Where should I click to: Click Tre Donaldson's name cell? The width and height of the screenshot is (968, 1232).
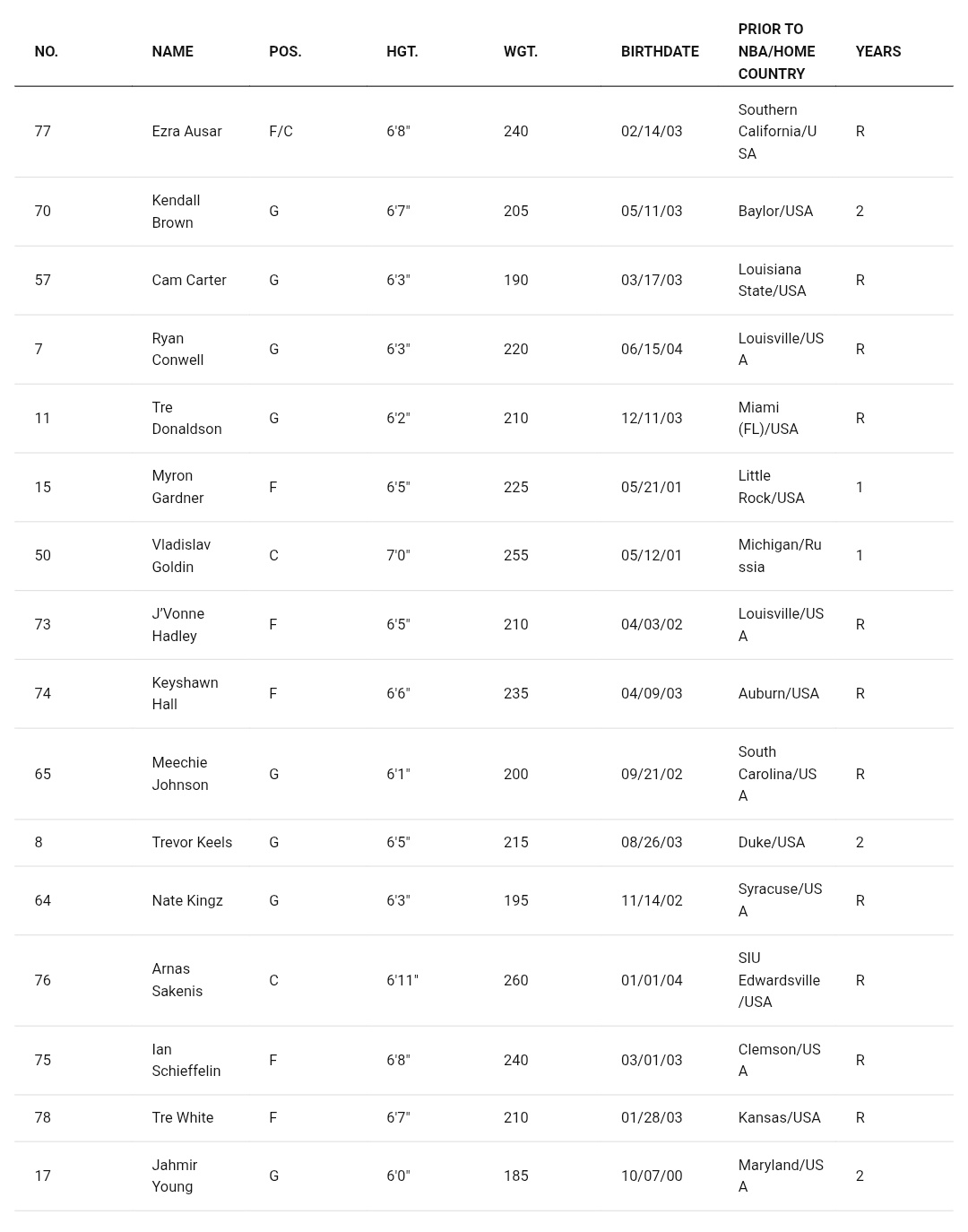click(186, 419)
